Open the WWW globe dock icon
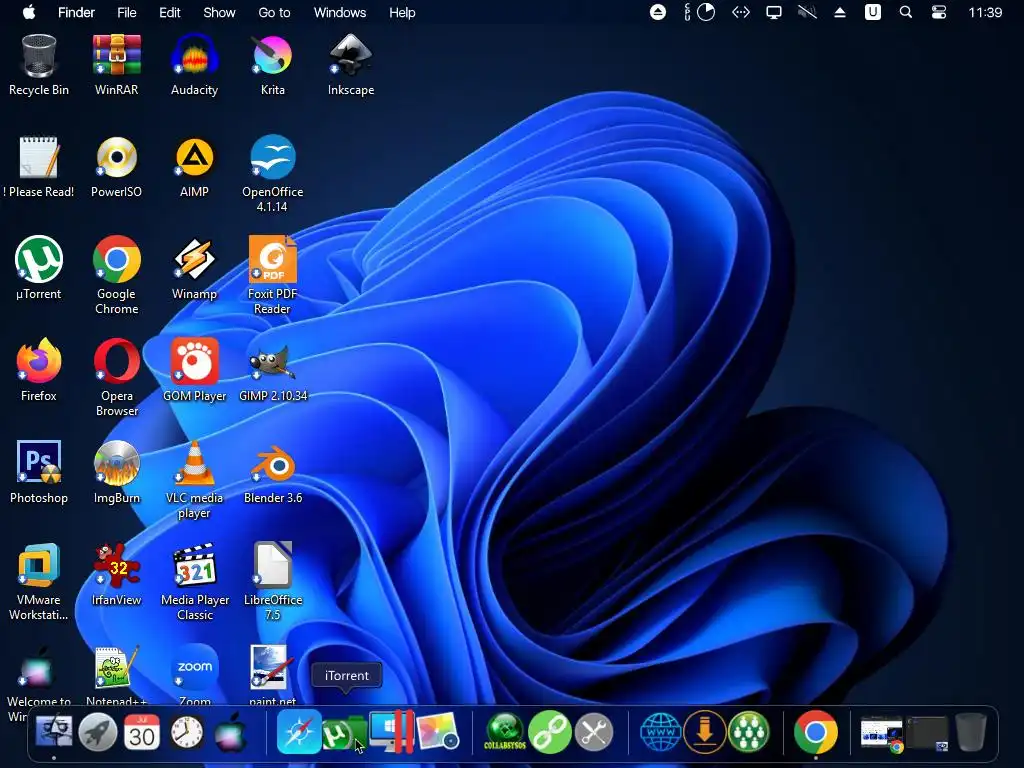 tap(660, 733)
